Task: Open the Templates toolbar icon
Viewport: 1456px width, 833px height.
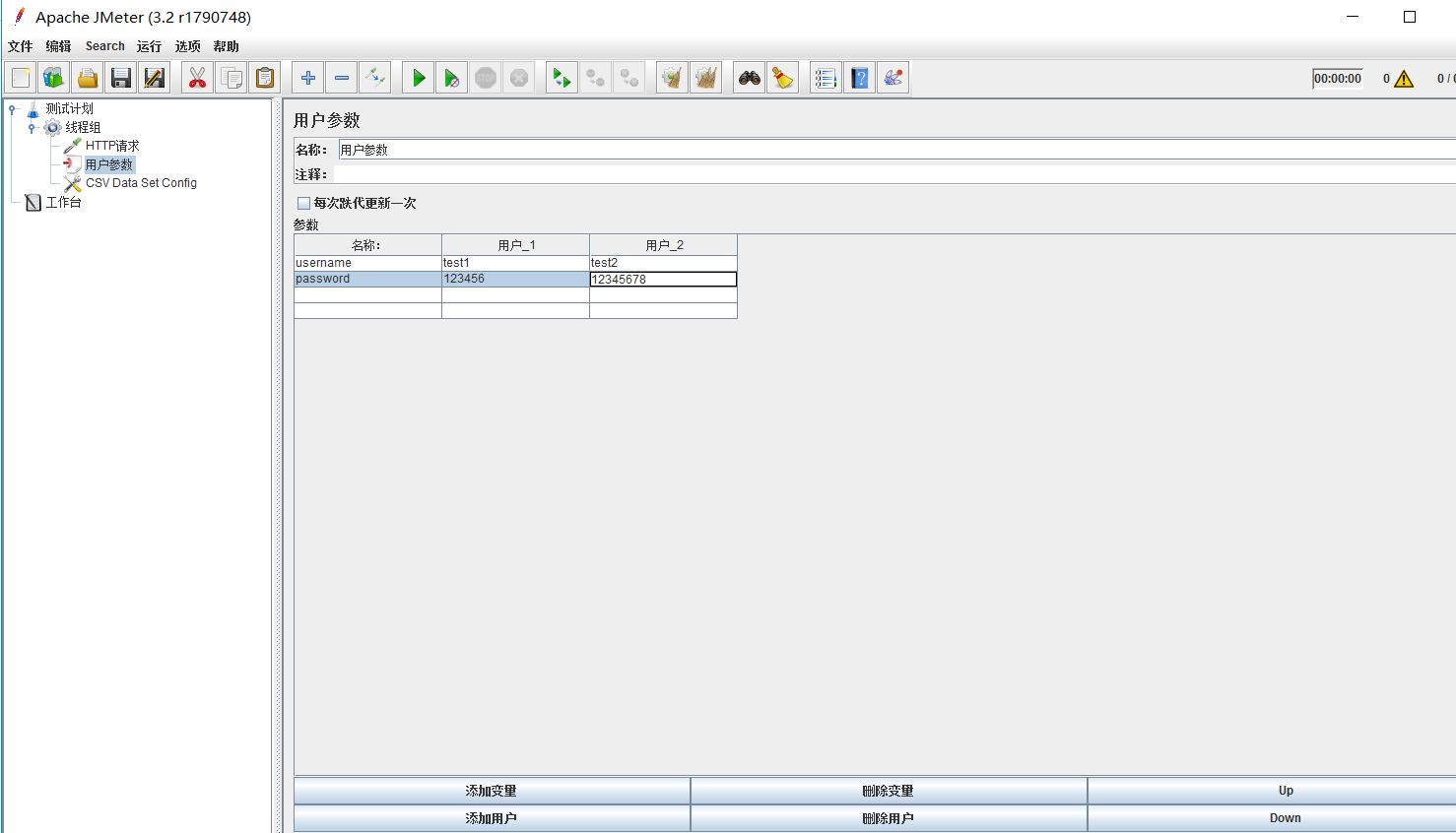Action: (x=54, y=78)
